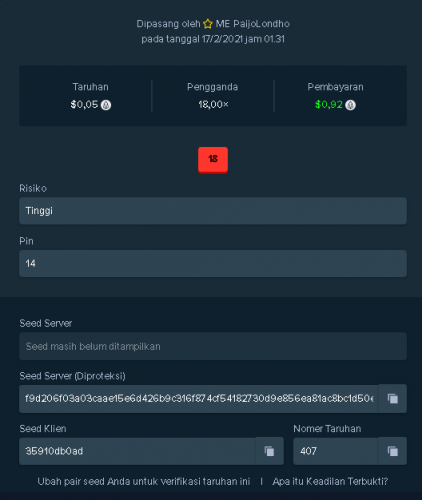Open Apa itu Keadilan Terbukti link
This screenshot has width=422, height=500.
pos(330,482)
